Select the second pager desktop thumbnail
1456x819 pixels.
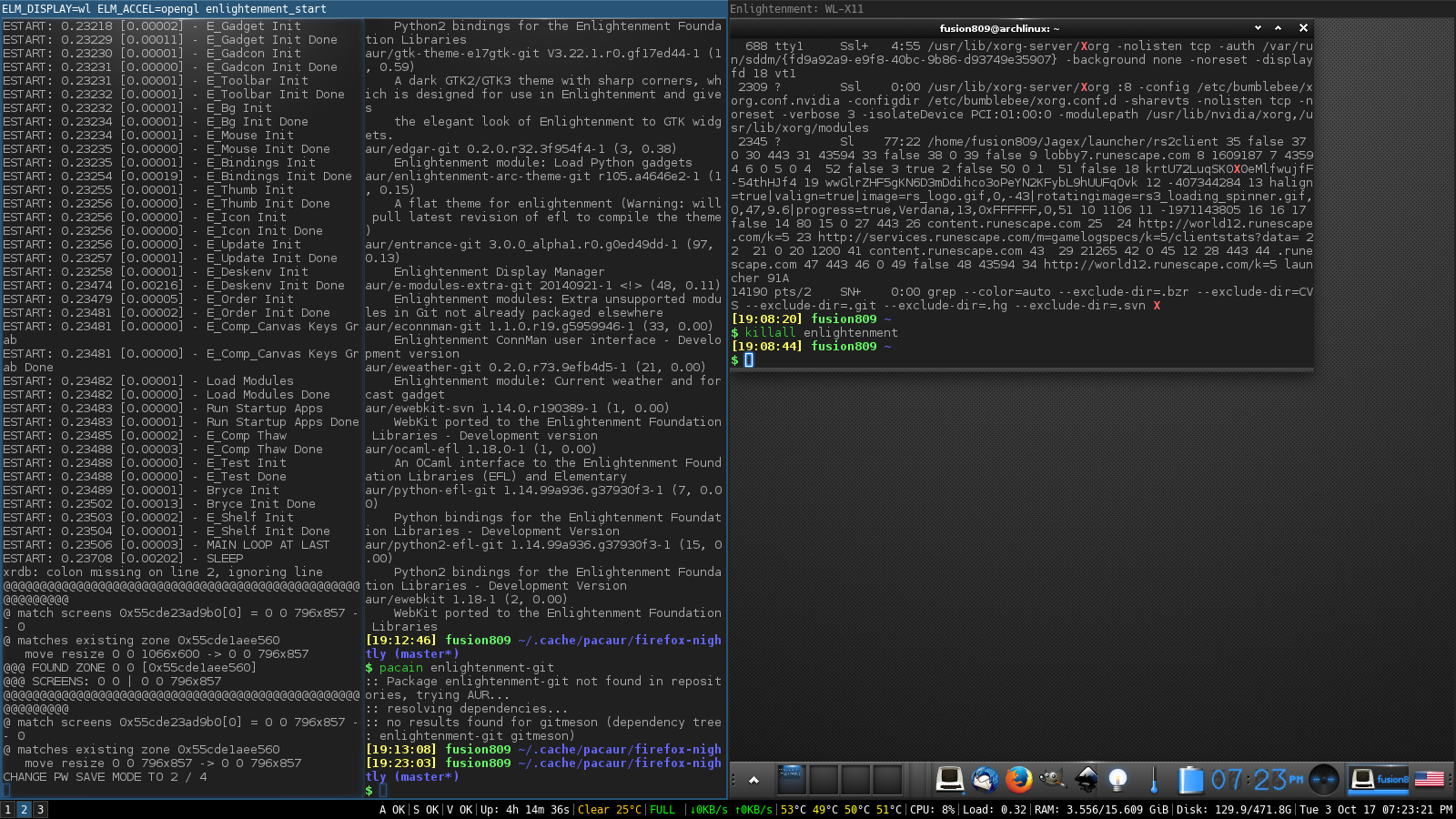824,780
